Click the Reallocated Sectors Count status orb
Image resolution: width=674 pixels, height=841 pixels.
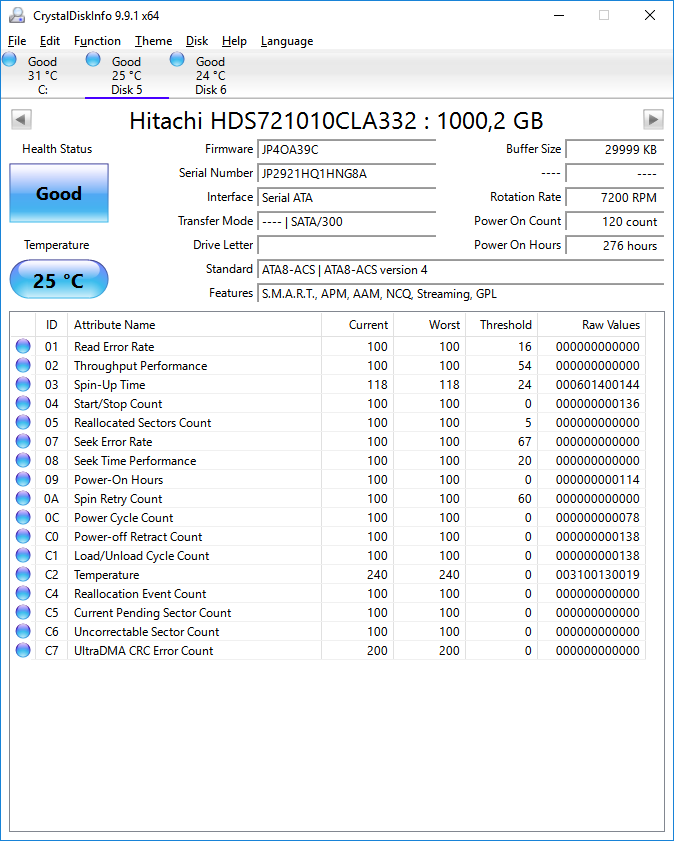pos(23,423)
